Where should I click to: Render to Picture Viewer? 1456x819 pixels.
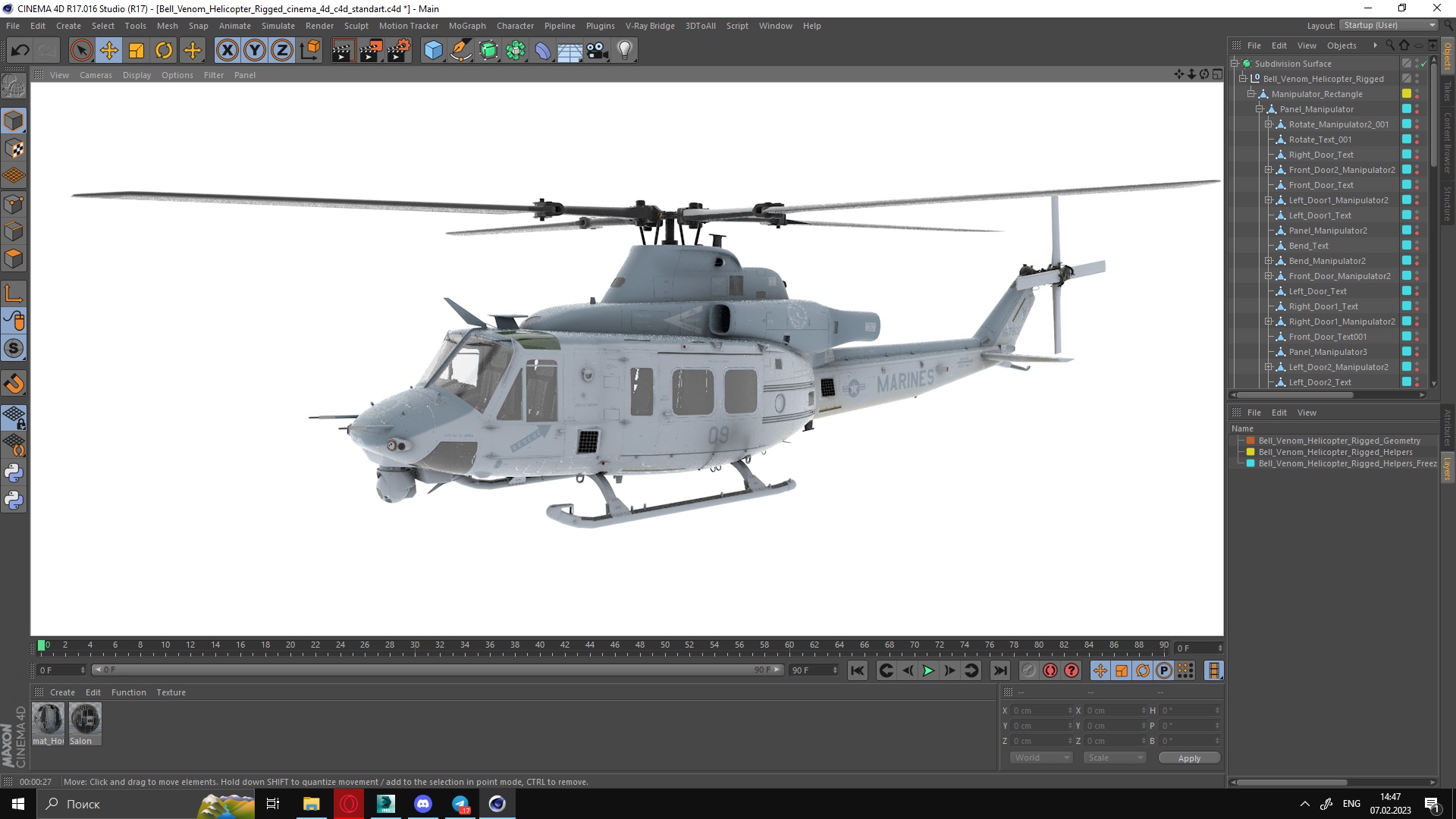(371, 51)
